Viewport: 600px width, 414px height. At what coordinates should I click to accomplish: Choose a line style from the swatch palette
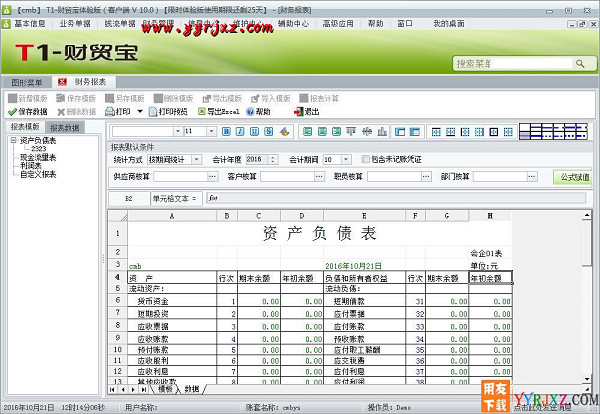553,131
